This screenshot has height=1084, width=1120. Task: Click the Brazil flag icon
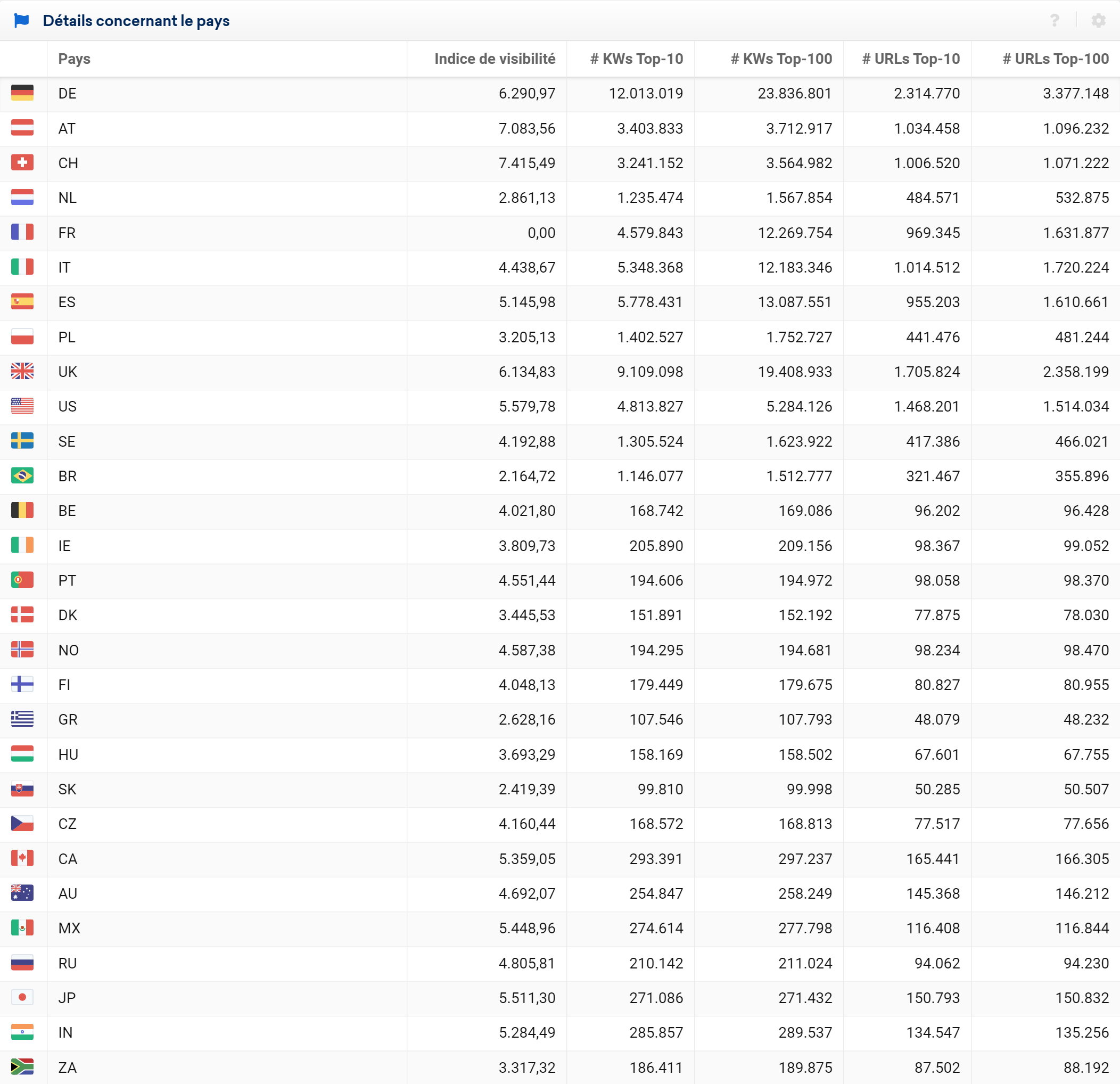[22, 475]
